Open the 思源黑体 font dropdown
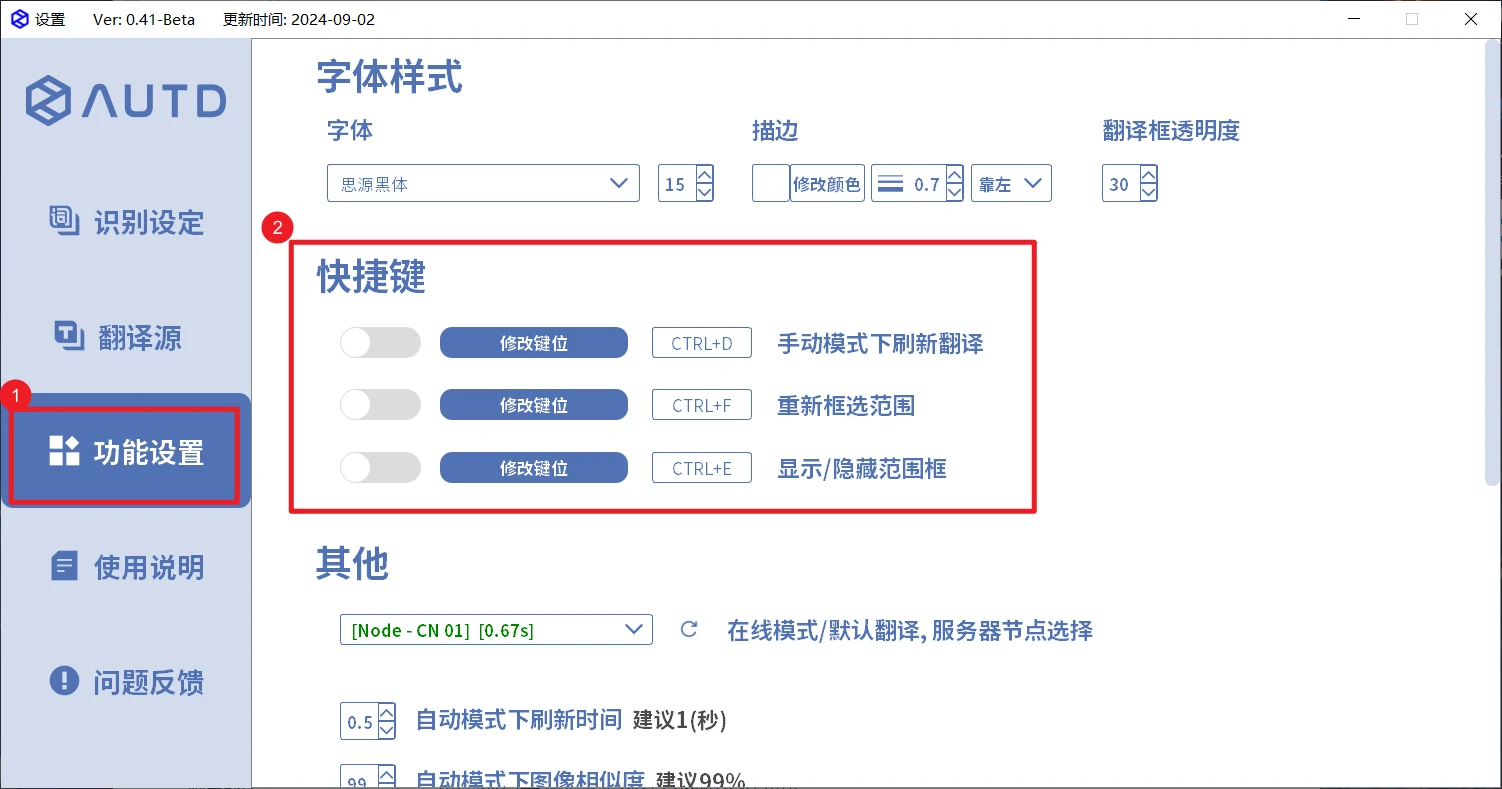The image size is (1502, 789). (x=483, y=184)
